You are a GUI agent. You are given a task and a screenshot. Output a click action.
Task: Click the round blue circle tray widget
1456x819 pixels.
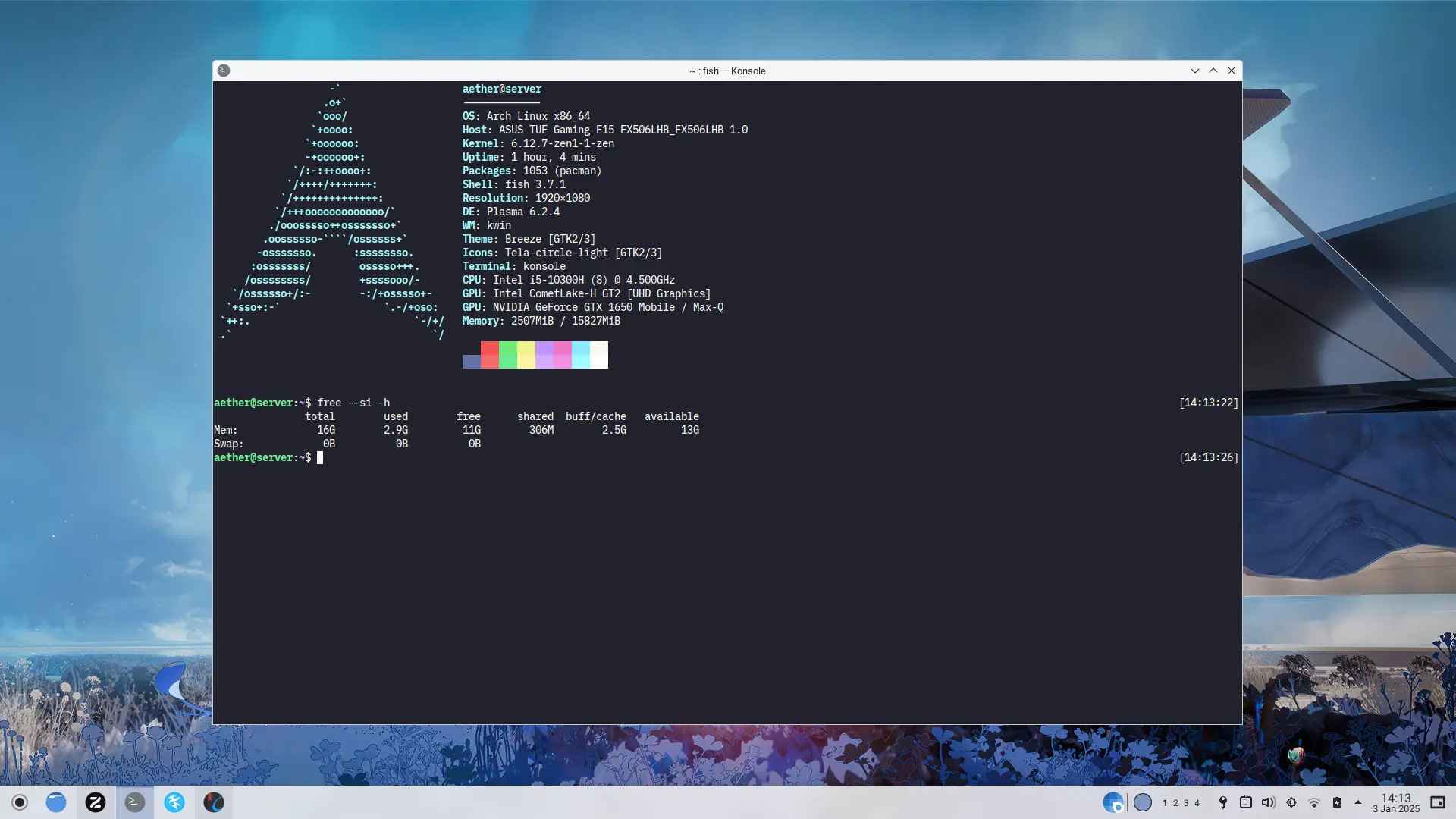tap(1143, 802)
